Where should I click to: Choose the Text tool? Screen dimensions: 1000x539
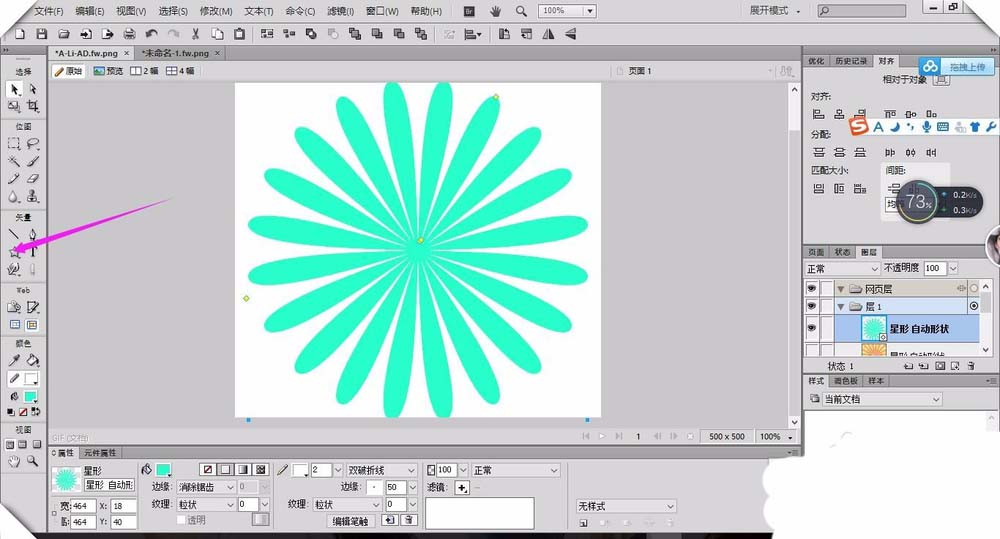[x=33, y=252]
